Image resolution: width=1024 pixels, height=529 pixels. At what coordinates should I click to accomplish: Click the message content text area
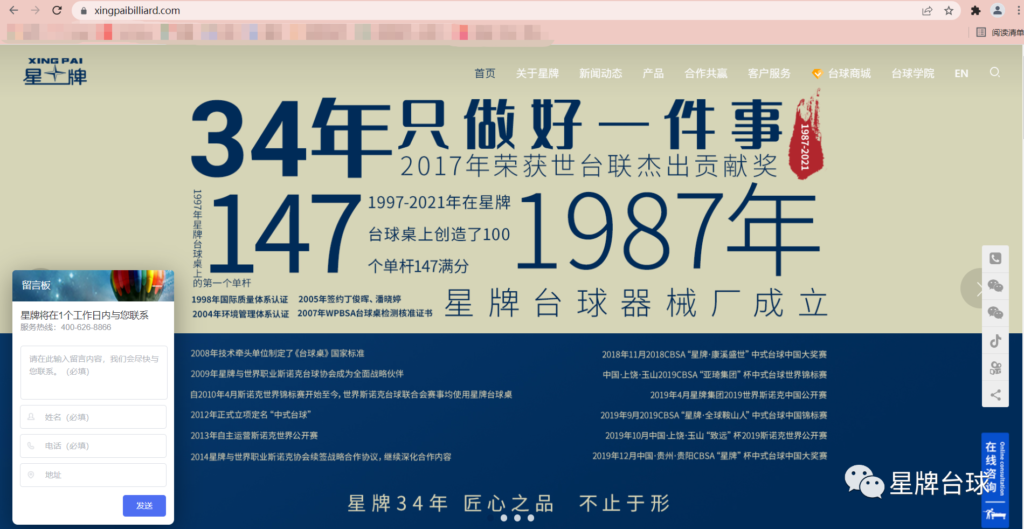93,372
